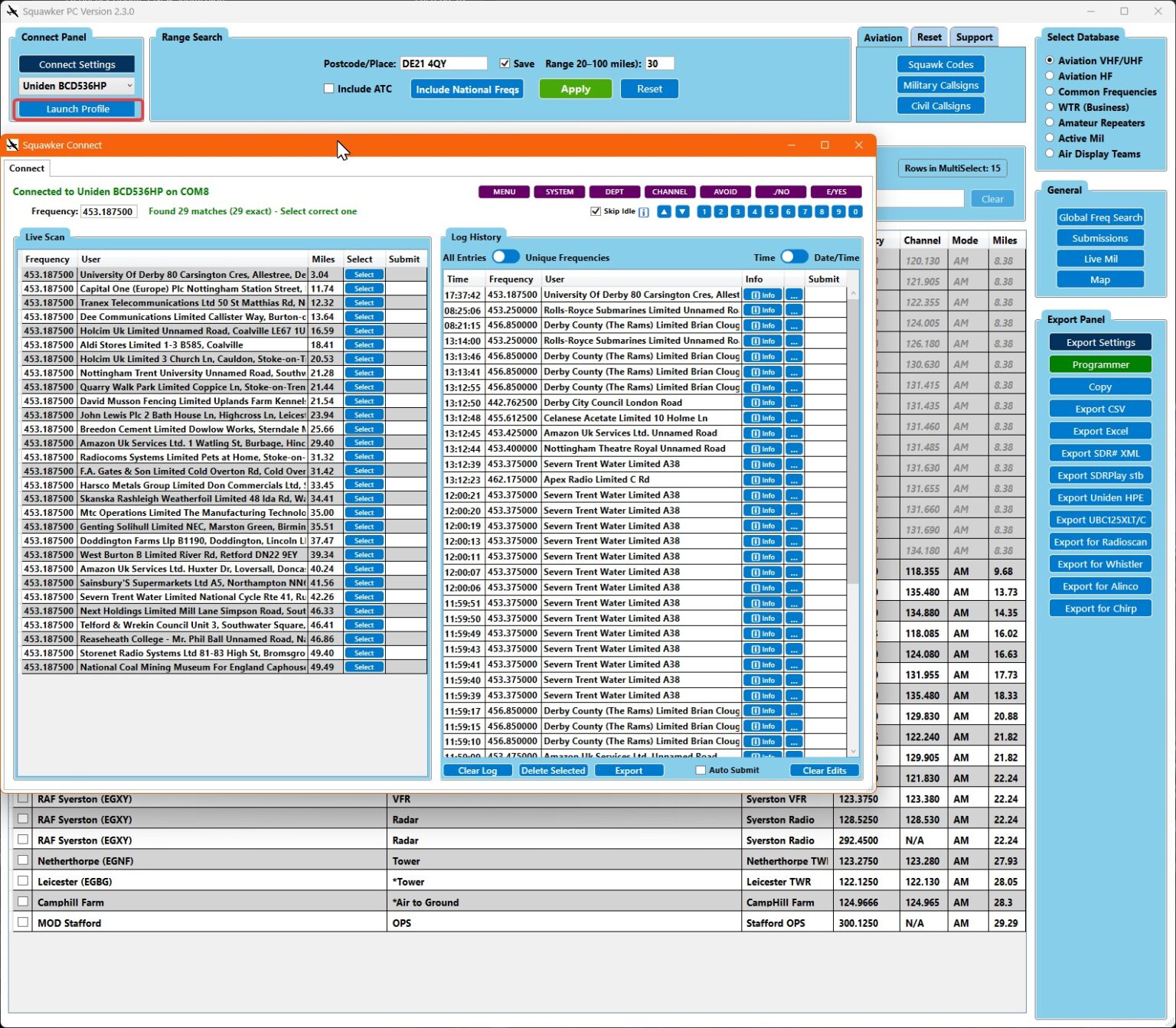This screenshot has height=1028, width=1176.
Task: Toggle All Entries / Unique Frequencies switch
Action: (x=505, y=257)
